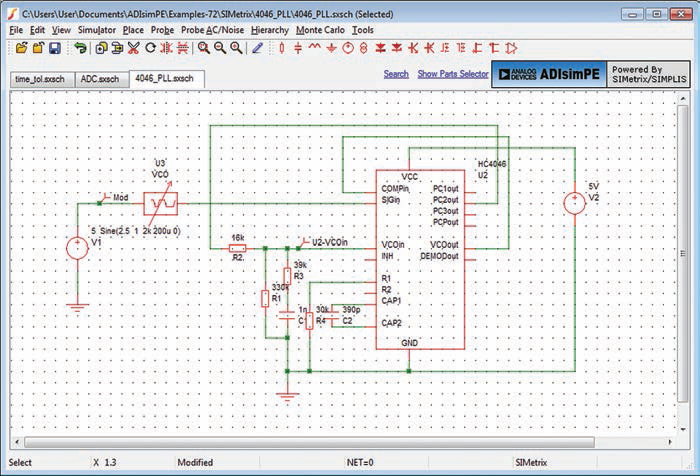Screen dimensions: 700x476
Task: Open the Monte Carlo menu
Action: point(320,30)
